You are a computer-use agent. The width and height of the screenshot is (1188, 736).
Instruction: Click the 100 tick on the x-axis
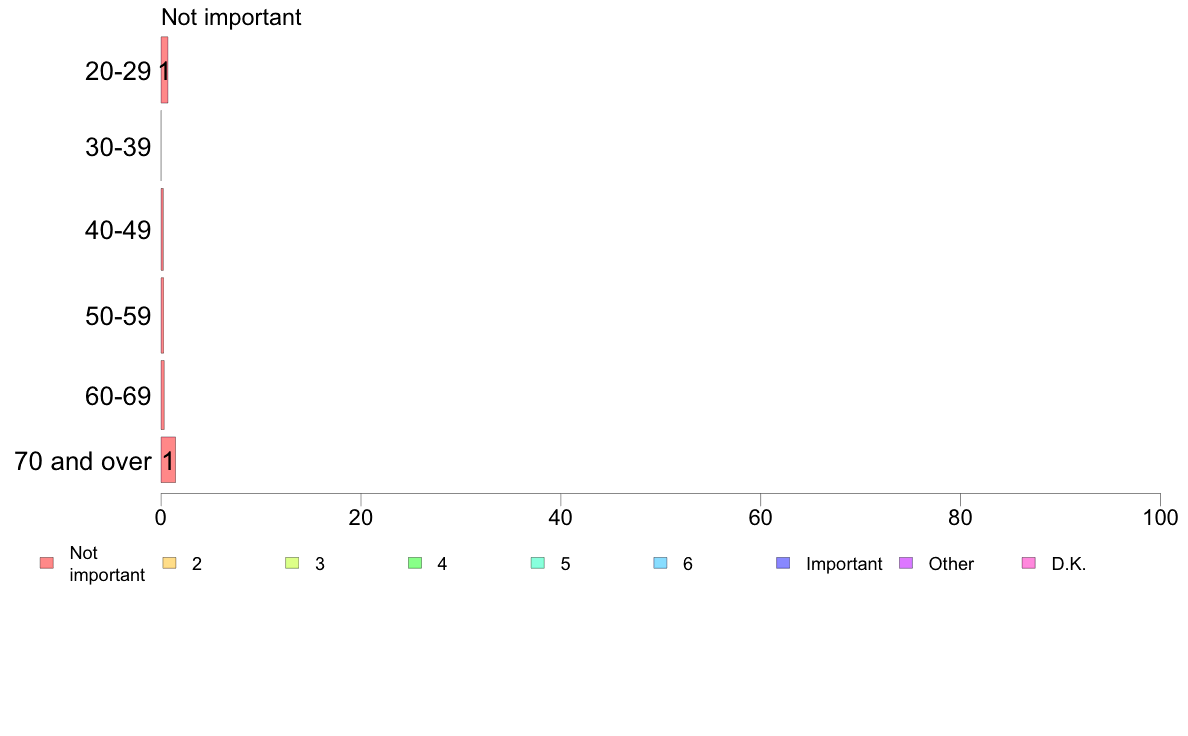[x=1160, y=518]
